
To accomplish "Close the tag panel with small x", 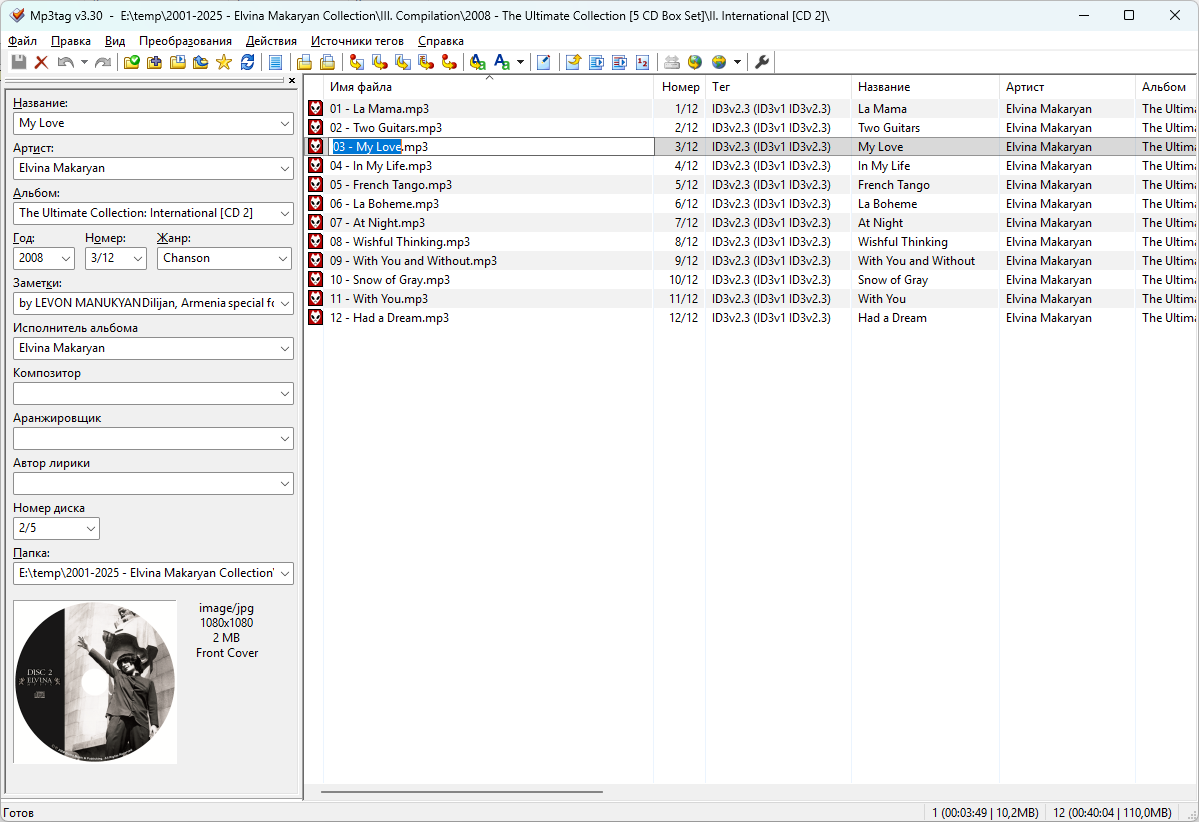I will (x=292, y=80).
